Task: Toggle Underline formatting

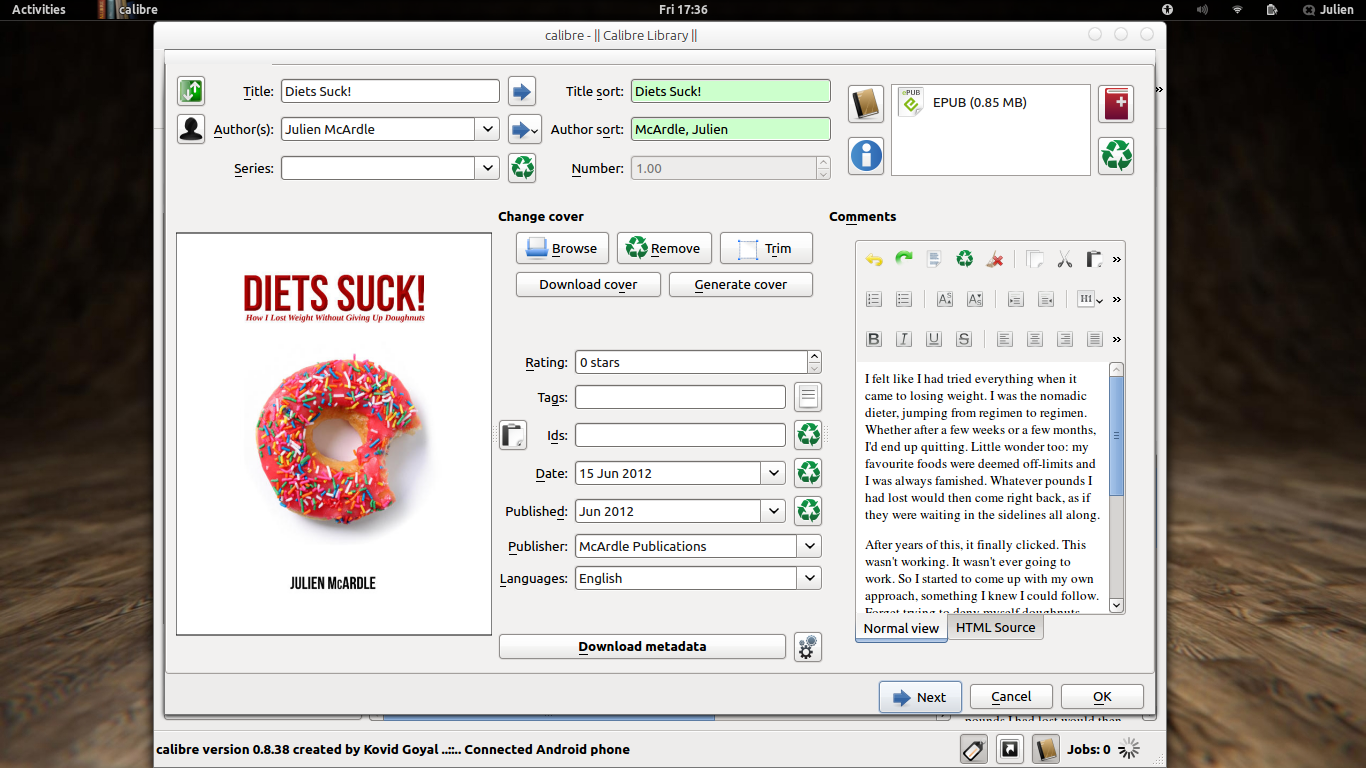Action: pos(934,339)
